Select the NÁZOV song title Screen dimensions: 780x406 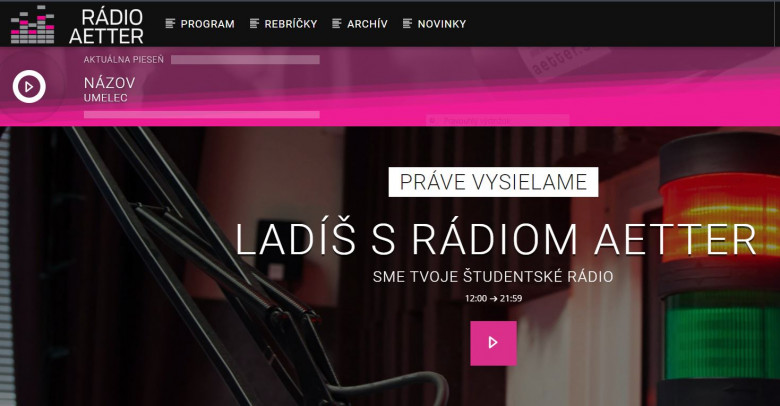coord(109,83)
